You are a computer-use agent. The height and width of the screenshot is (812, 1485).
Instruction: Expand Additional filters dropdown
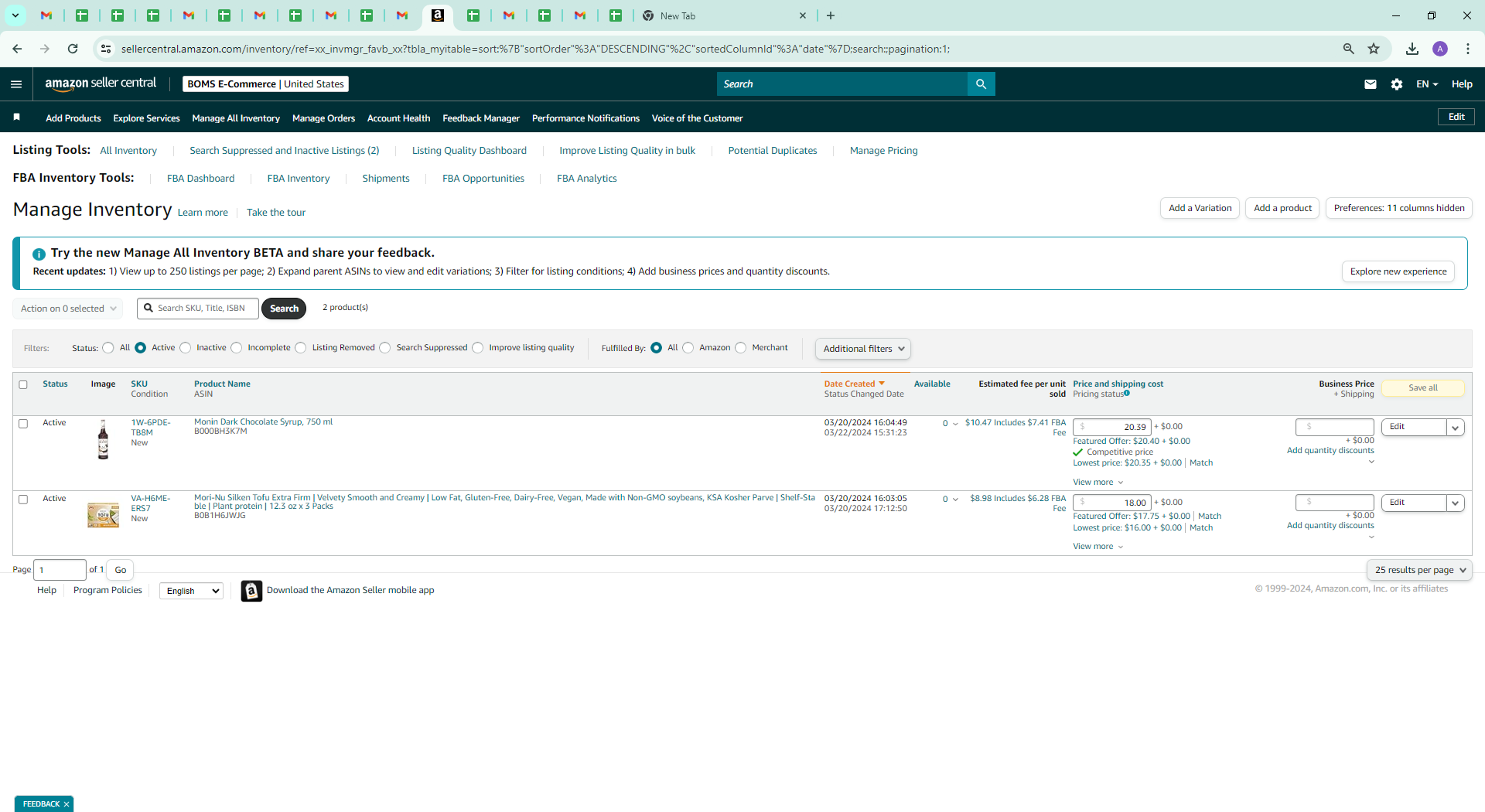pyautogui.click(x=863, y=349)
